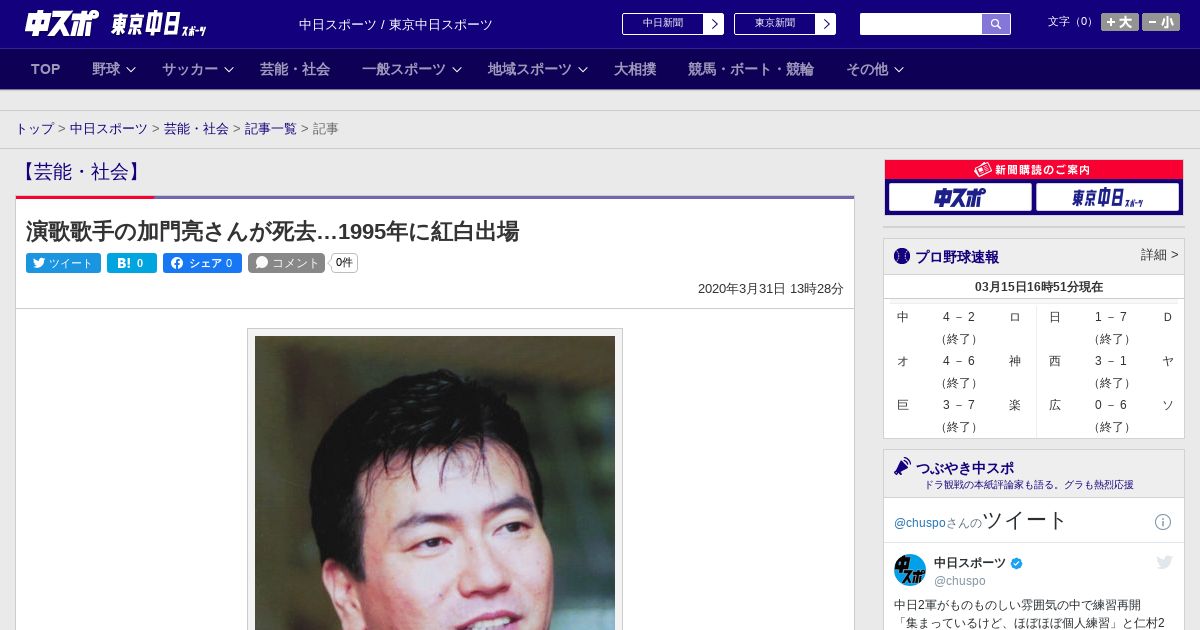This screenshot has width=1200, height=630.
Task: Share article with the ツイート button
Action: pos(63,263)
